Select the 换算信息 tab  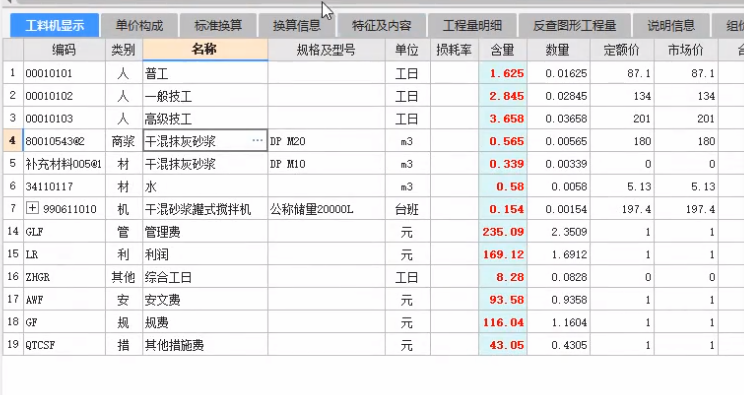click(297, 26)
